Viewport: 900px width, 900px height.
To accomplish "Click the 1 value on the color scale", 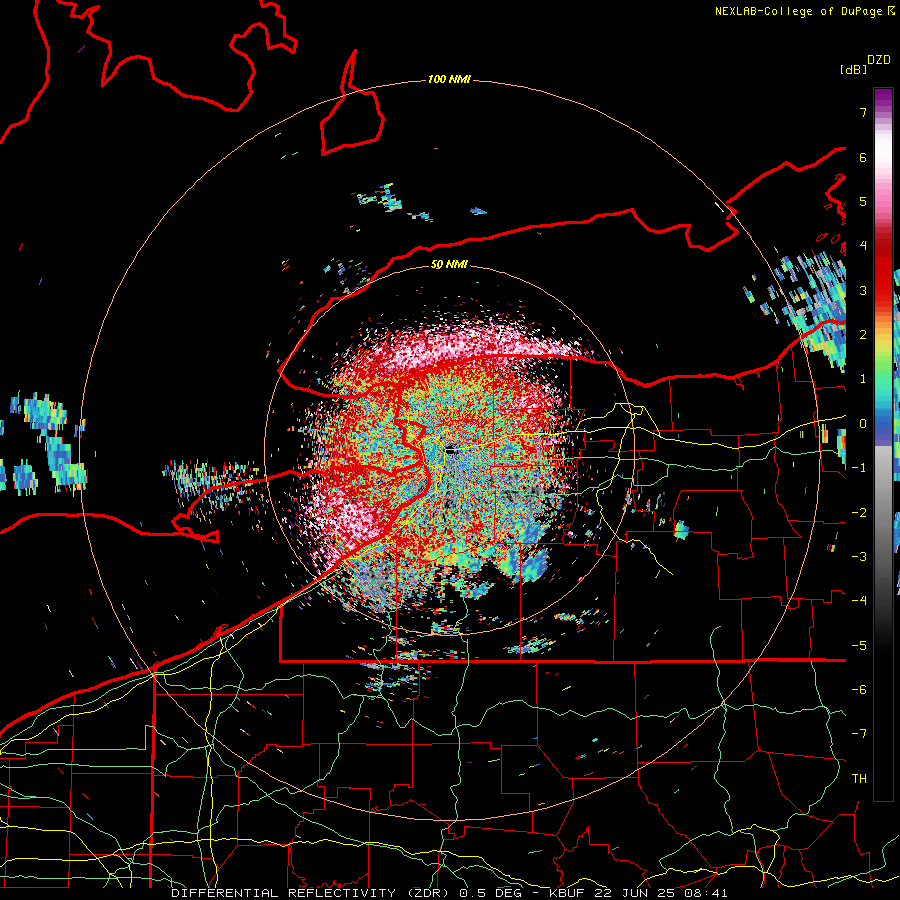I will pos(863,379).
